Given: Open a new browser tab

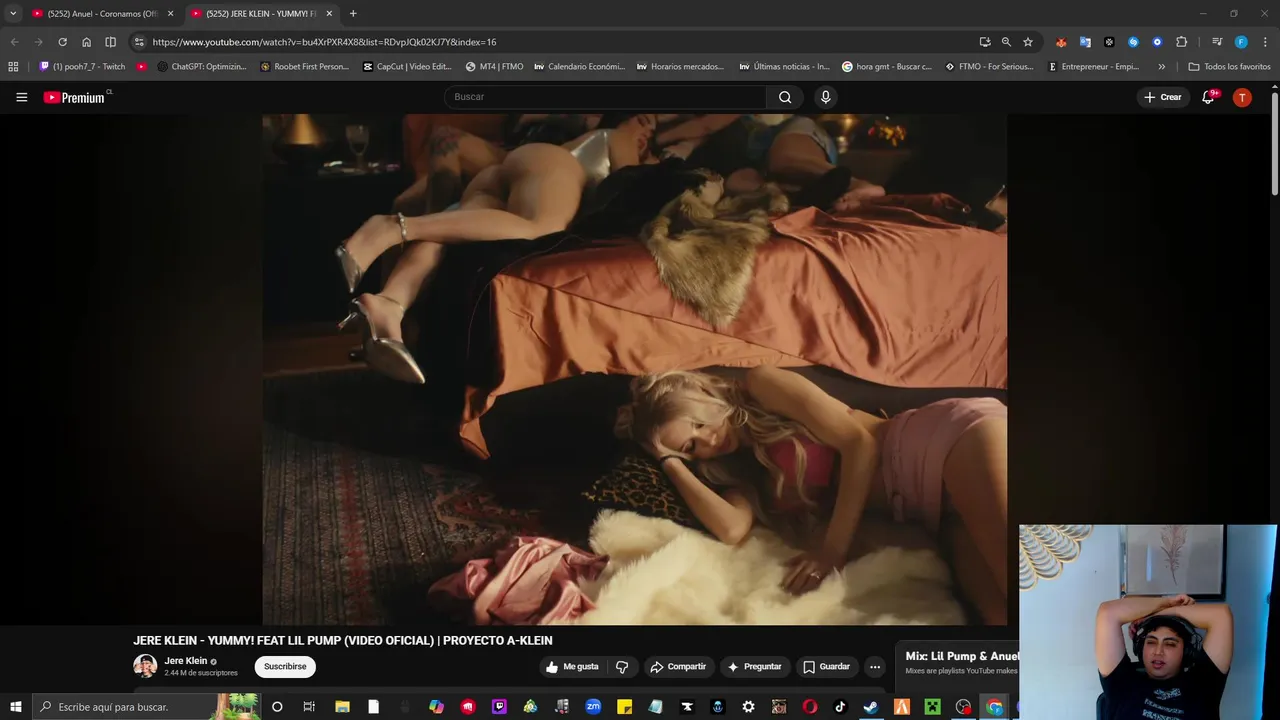Looking at the screenshot, I should pyautogui.click(x=353, y=14).
